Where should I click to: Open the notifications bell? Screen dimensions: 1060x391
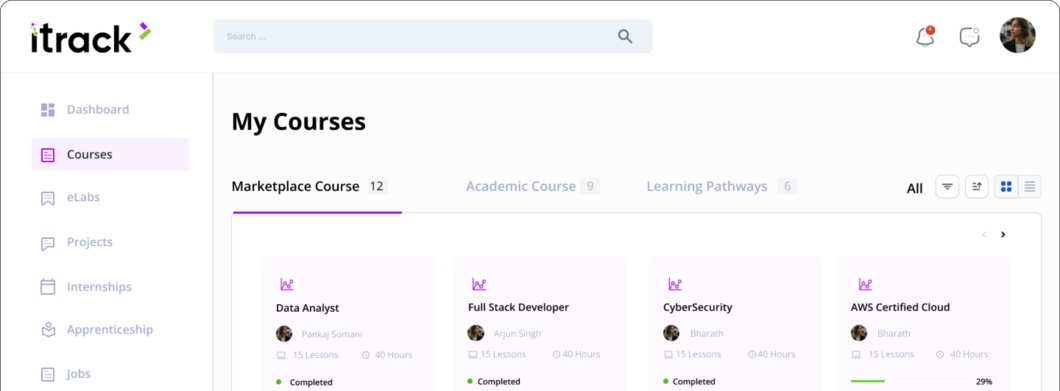coord(925,37)
